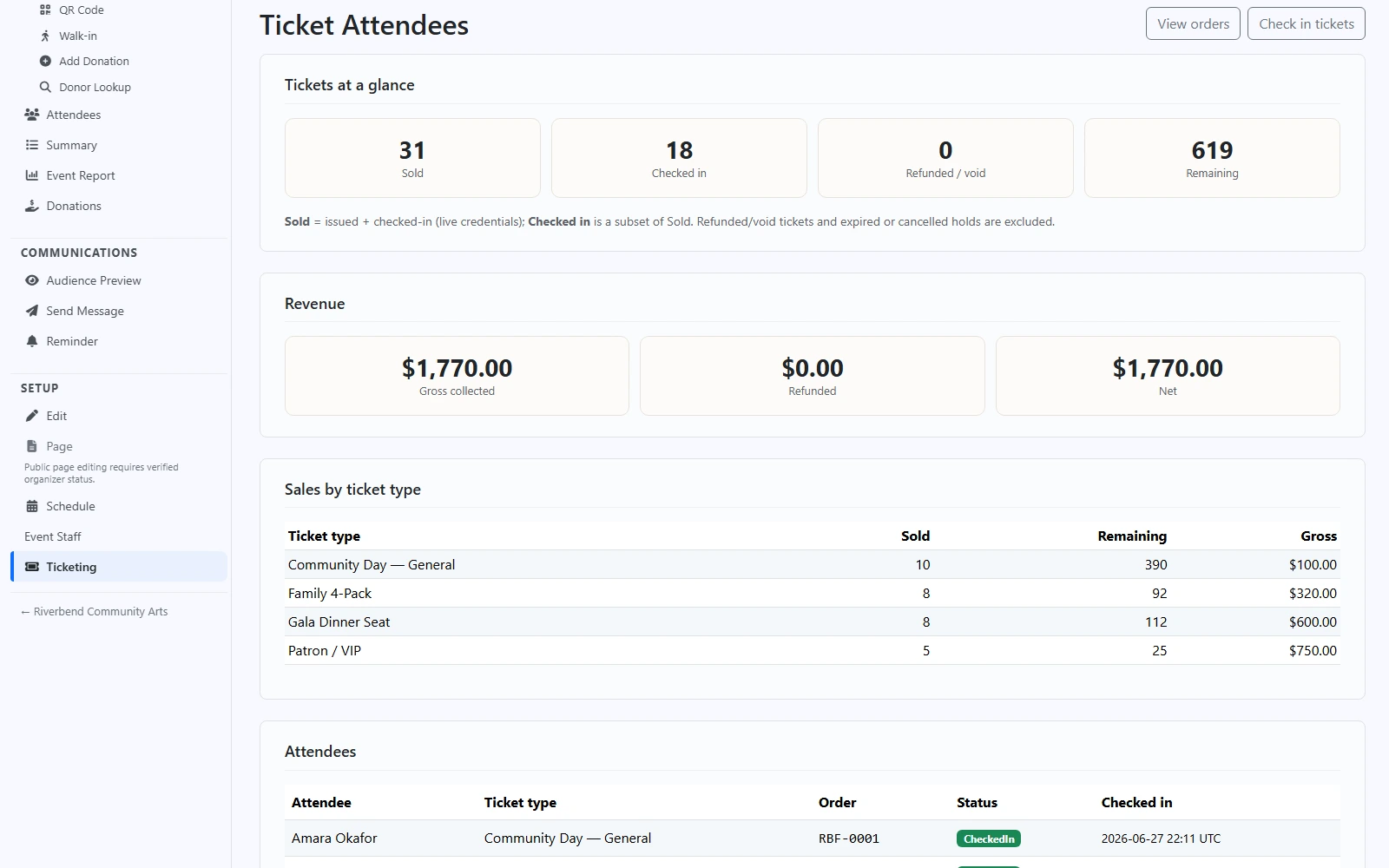This screenshot has height=868, width=1389.
Task: Click the Gala Dinner Seat row
Action: coord(813,621)
